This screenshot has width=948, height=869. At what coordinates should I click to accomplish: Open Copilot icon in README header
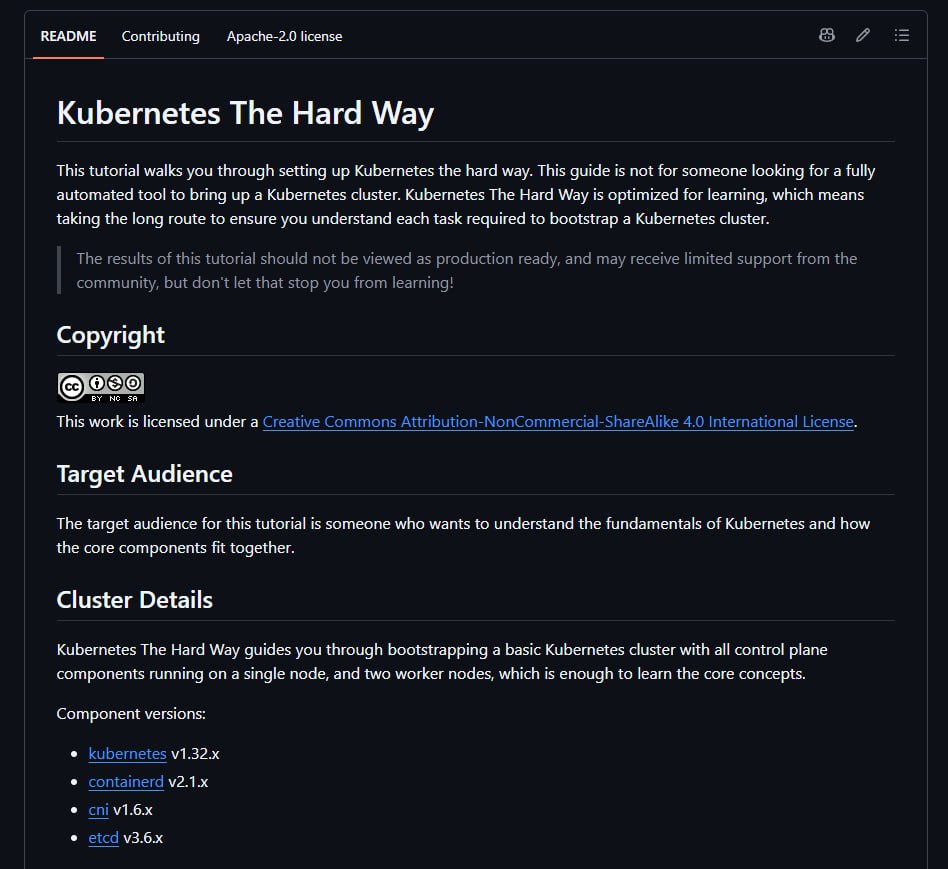826,35
